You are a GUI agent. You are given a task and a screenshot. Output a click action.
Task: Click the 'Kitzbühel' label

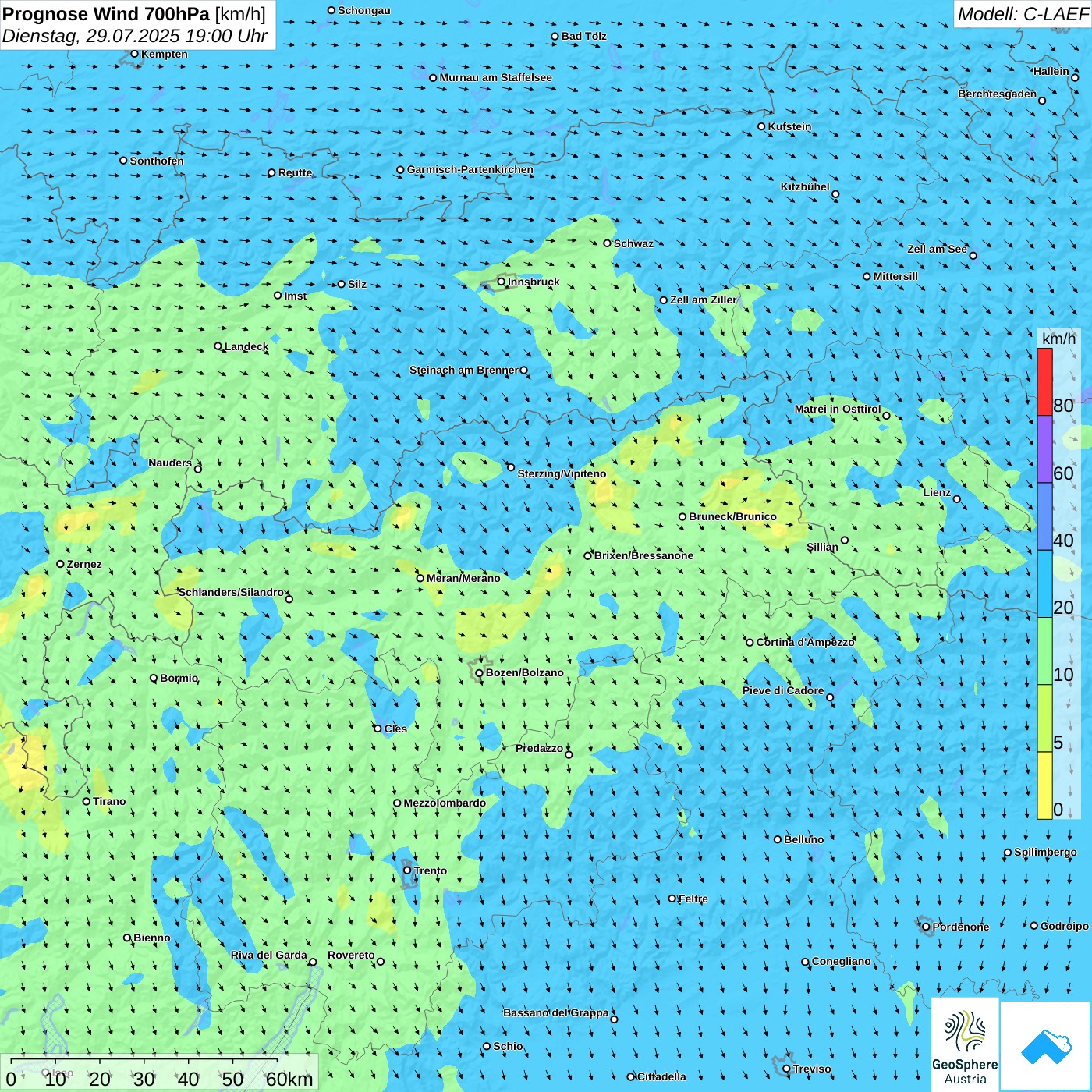coord(805,186)
